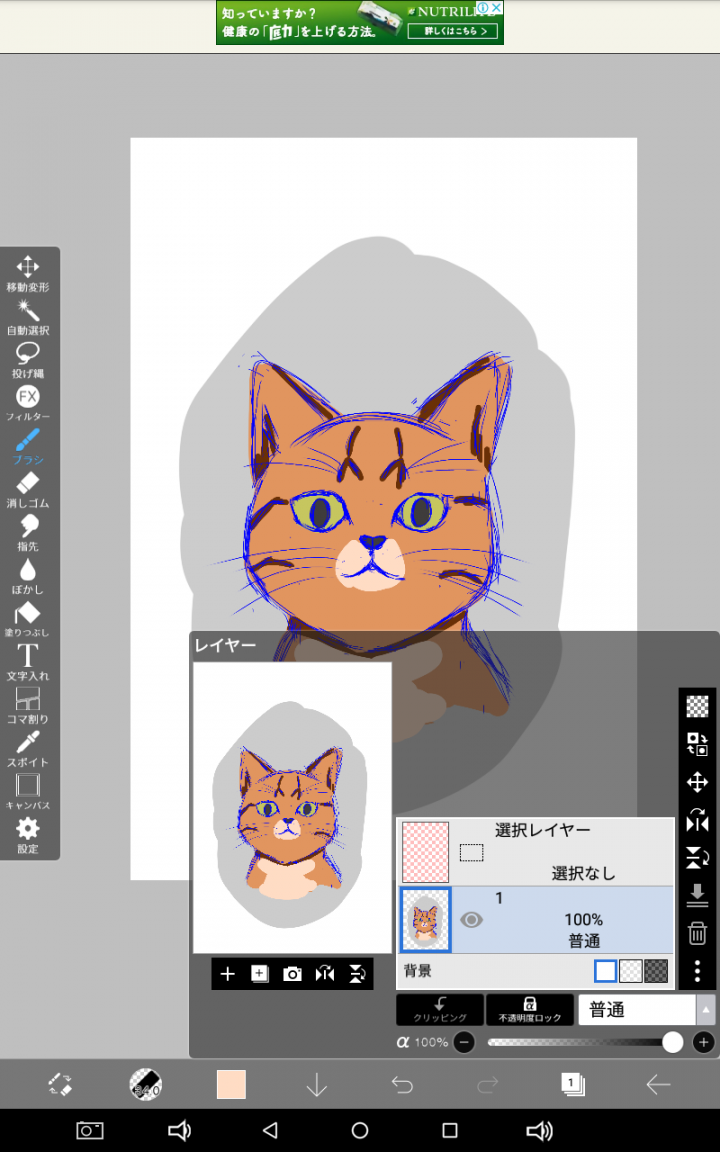Select the Eyedropper (スポイト) tool
Screen dimensions: 720x1152
[x=28, y=747]
